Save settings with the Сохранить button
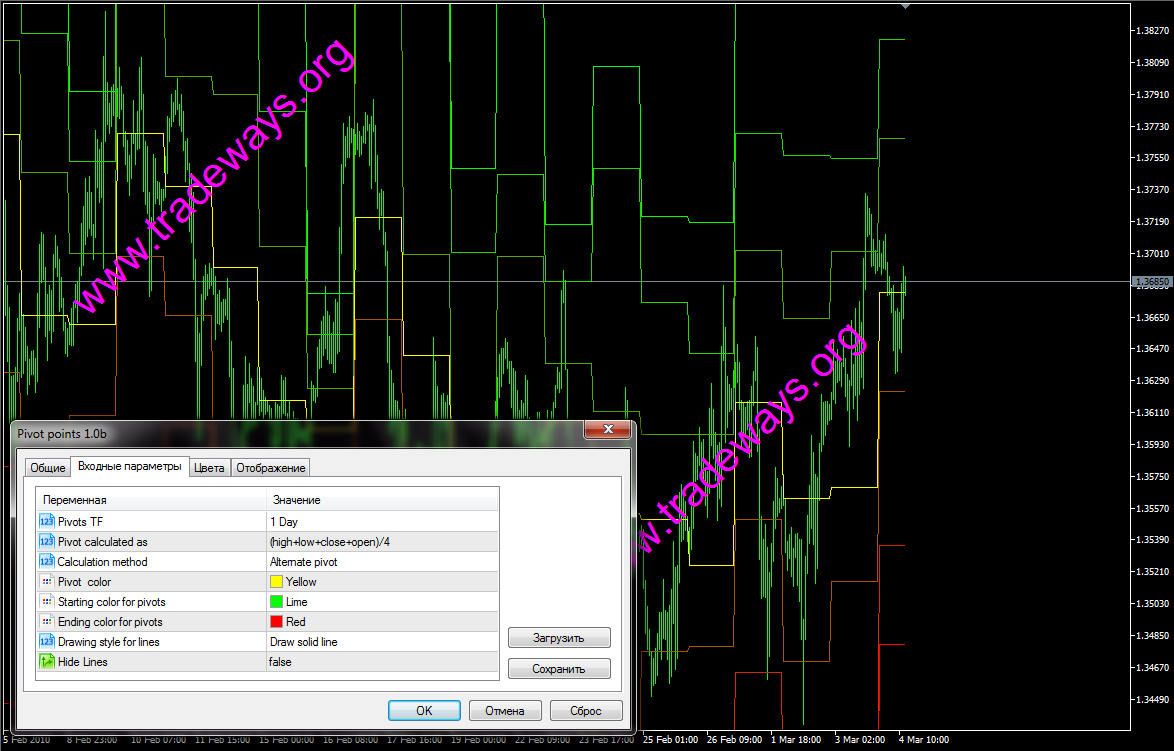 (x=559, y=669)
